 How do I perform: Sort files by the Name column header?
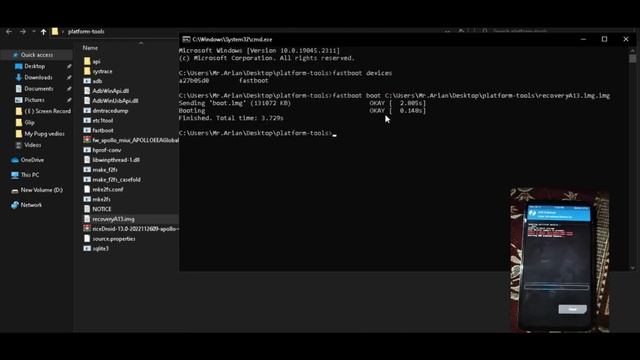pos(90,48)
